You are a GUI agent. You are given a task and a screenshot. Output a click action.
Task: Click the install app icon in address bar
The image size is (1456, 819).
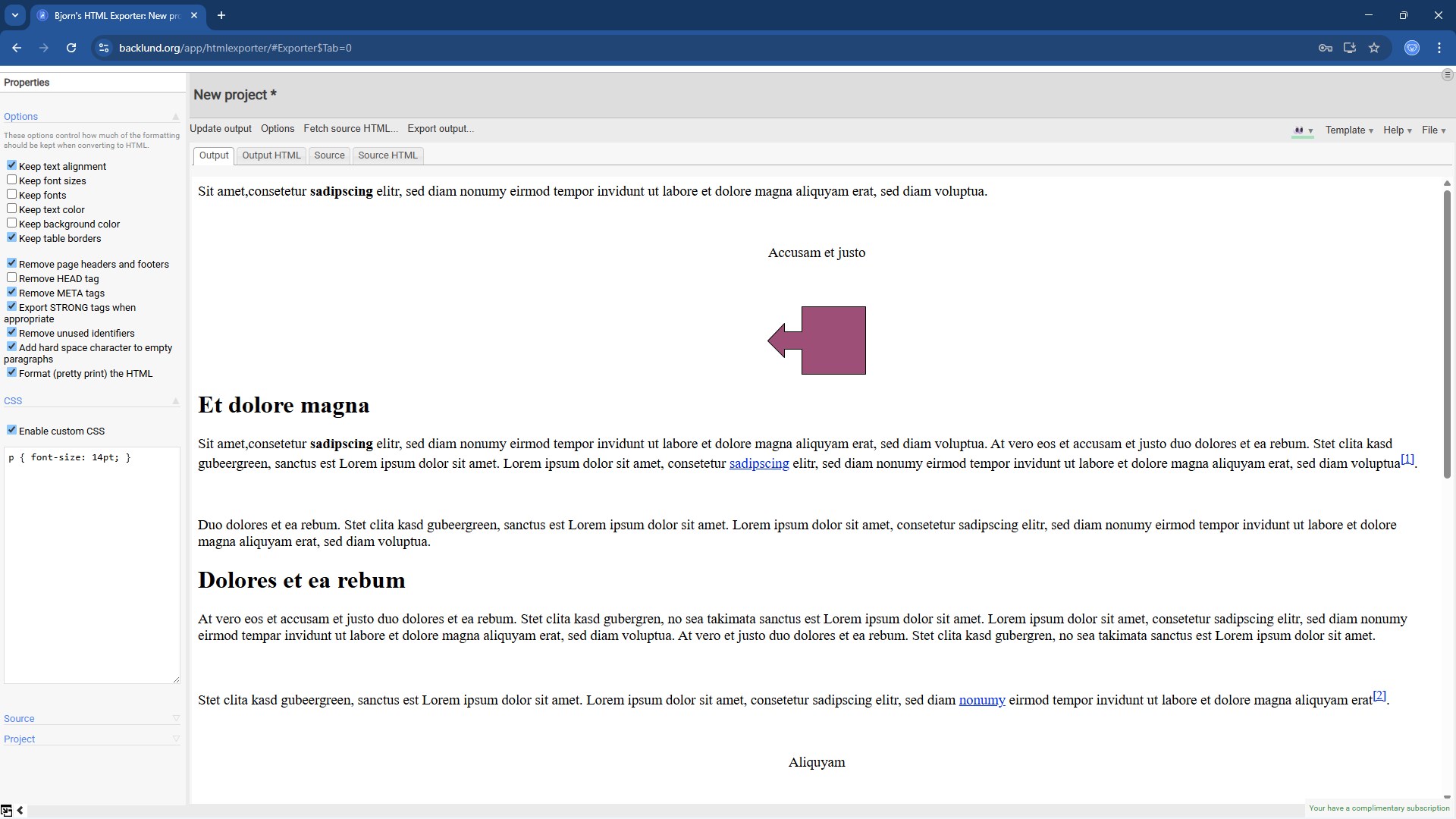coord(1350,48)
